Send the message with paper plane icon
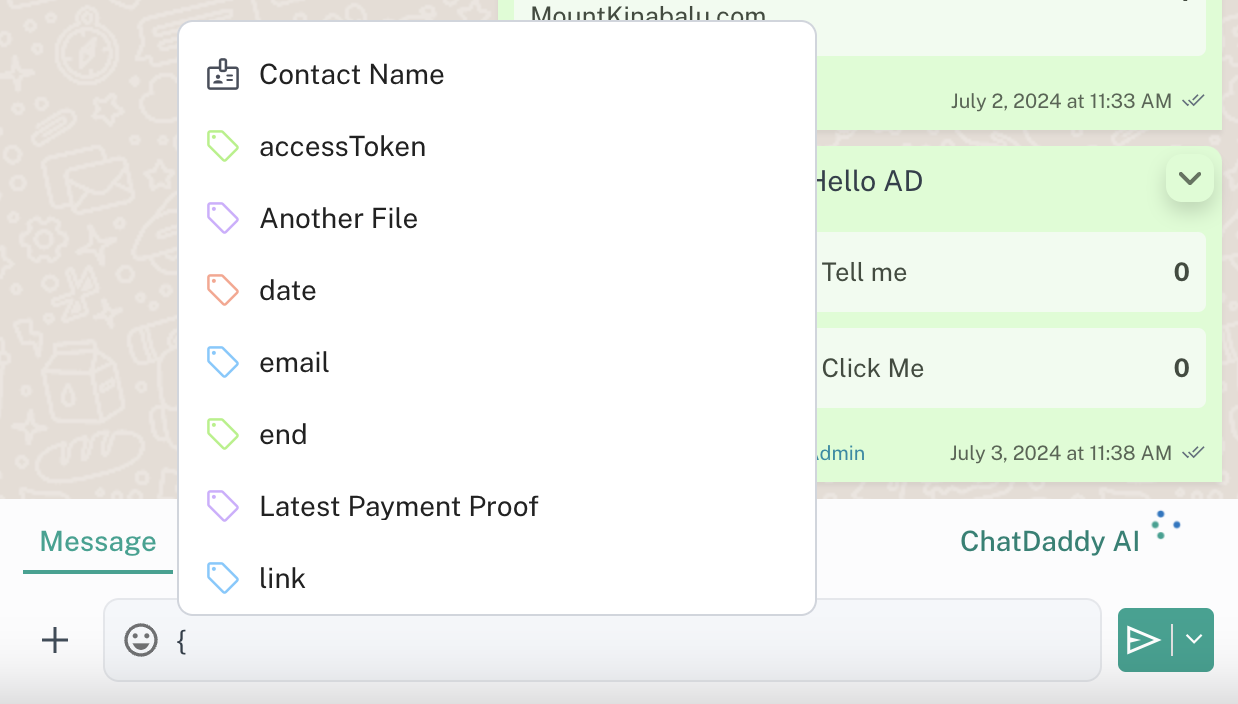 tap(1143, 640)
